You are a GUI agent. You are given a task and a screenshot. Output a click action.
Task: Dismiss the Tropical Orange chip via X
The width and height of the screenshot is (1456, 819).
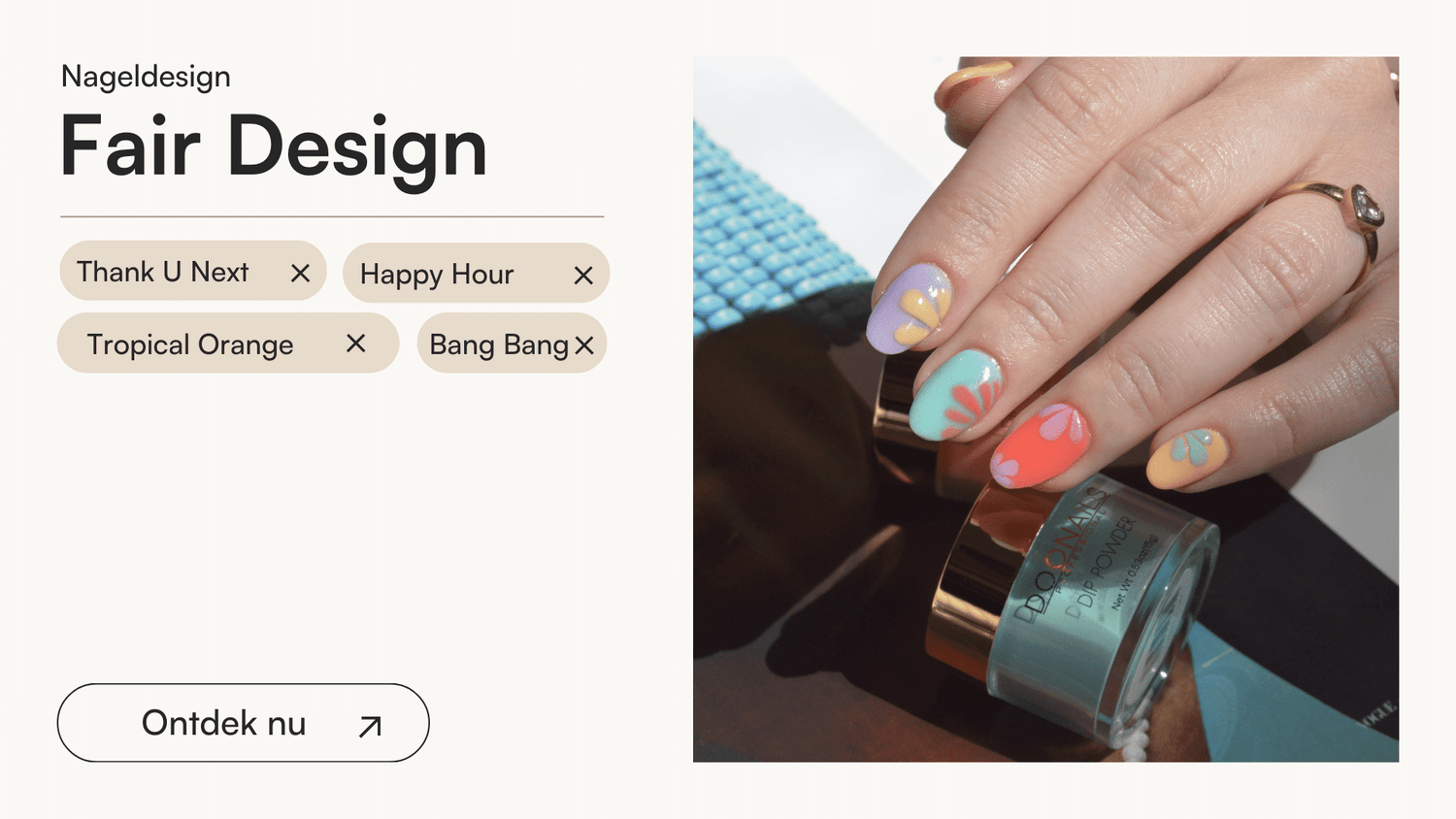(x=356, y=343)
